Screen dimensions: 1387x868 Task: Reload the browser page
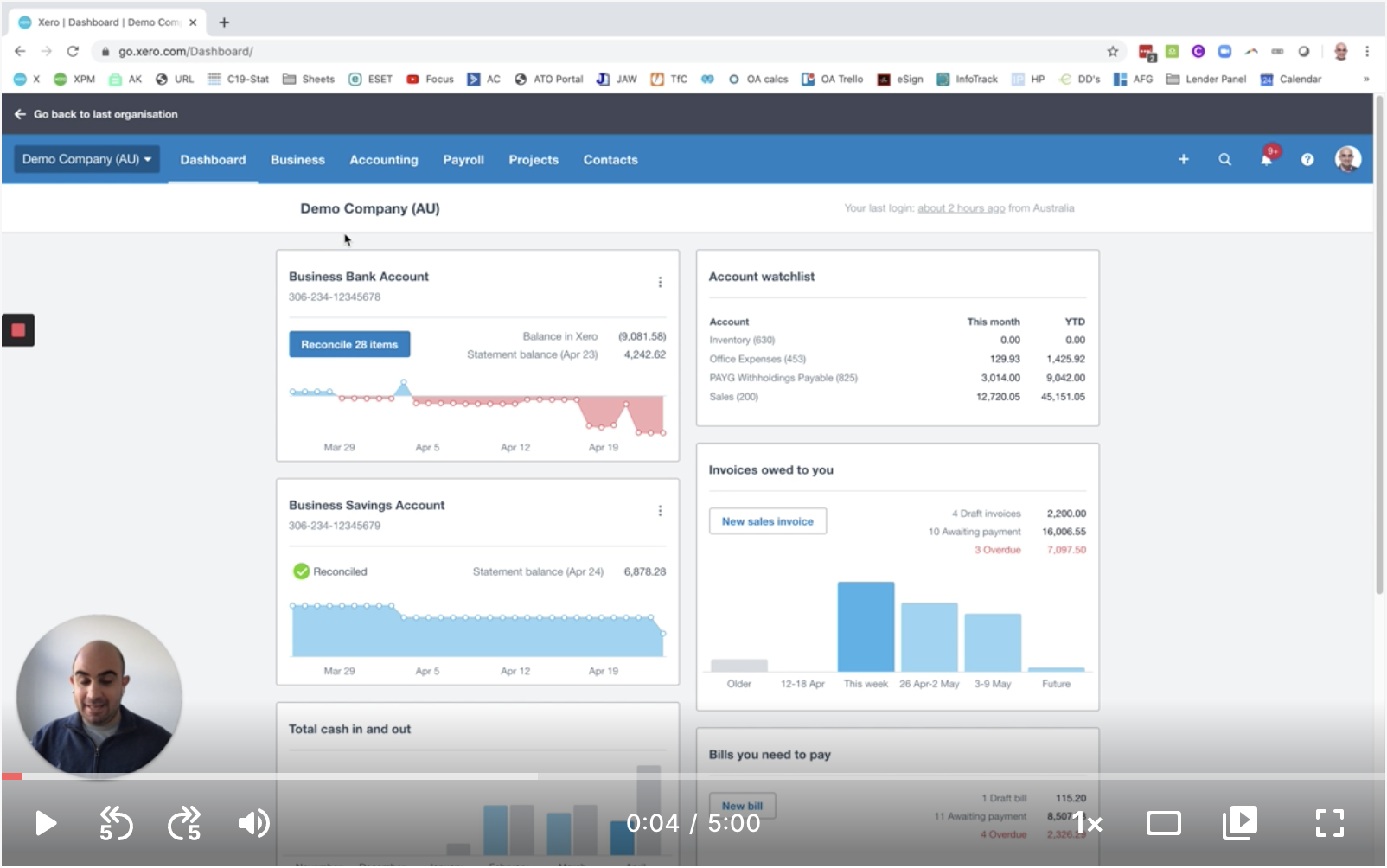[x=73, y=51]
